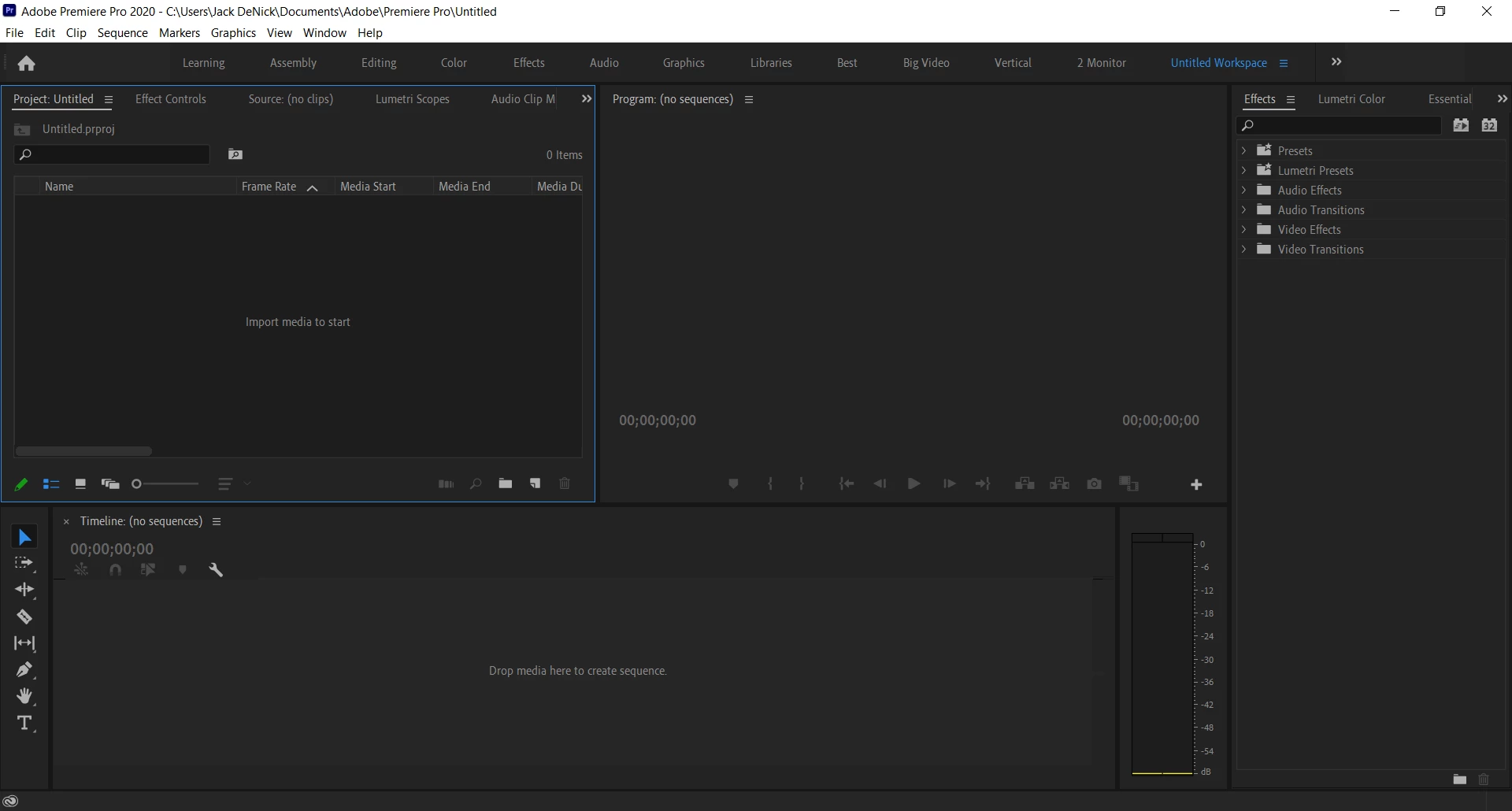This screenshot has height=811, width=1512.
Task: Step forward one frame in Program monitor
Action: (949, 483)
